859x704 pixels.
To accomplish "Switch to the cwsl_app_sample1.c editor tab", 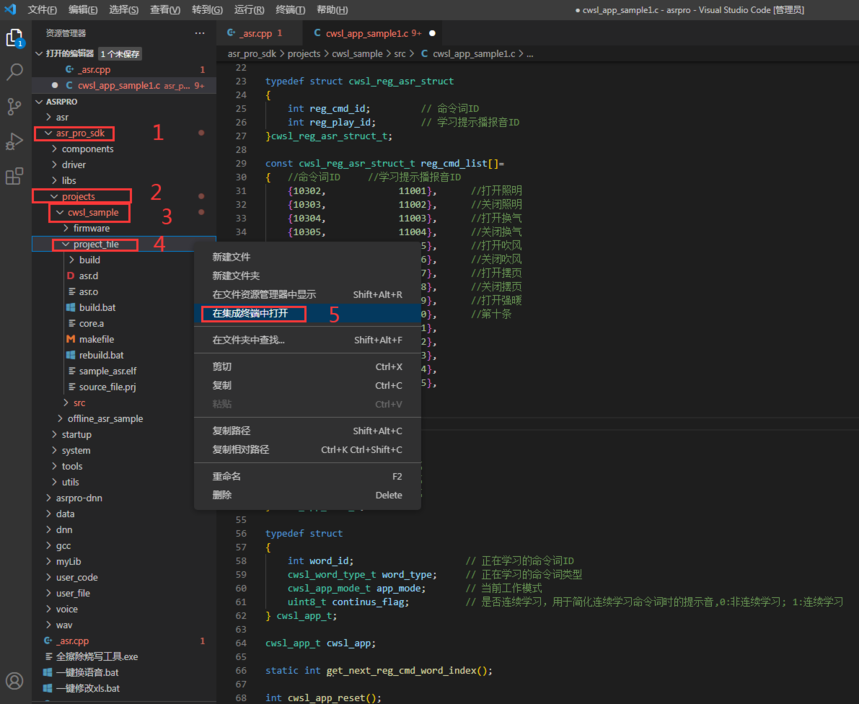I will (374, 33).
